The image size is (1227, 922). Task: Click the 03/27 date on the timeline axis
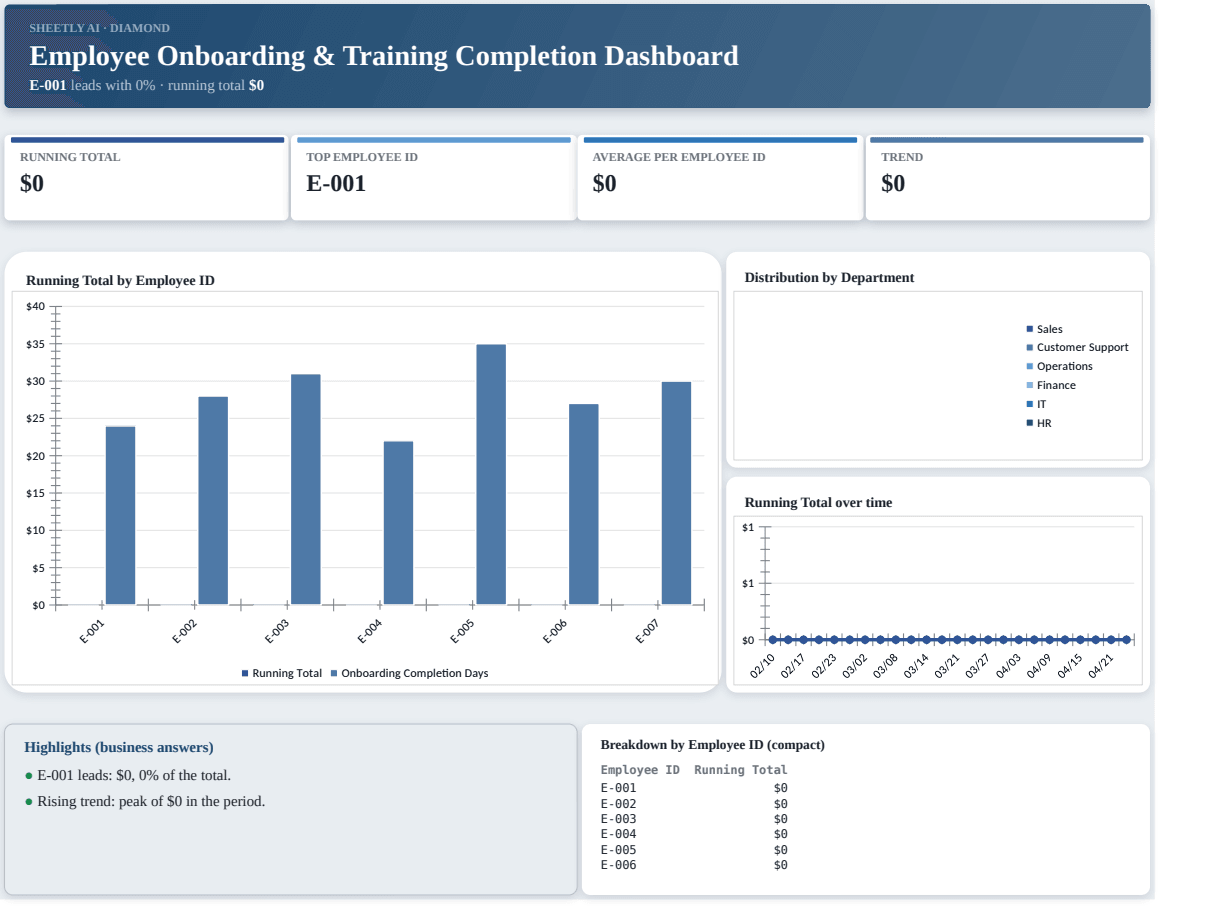(x=978, y=666)
